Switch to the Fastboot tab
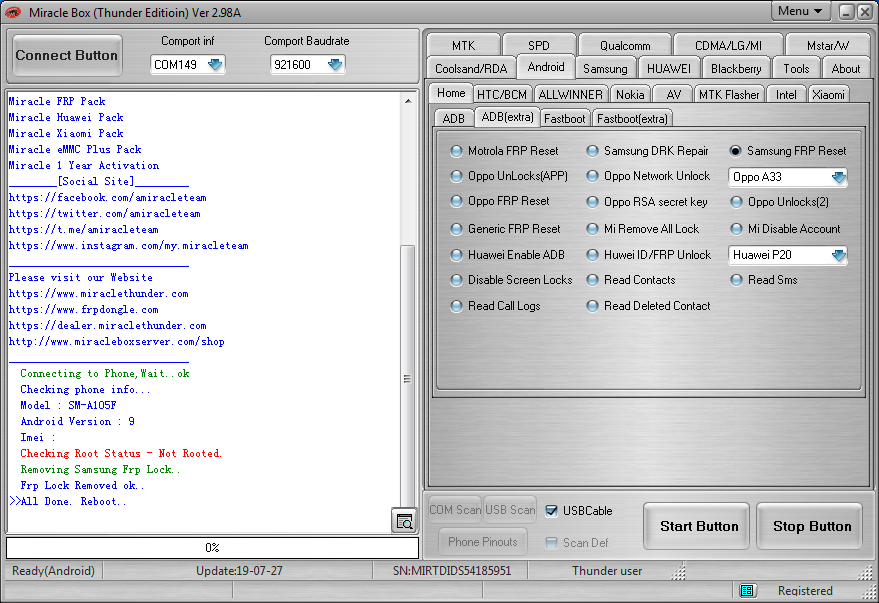879x603 pixels. point(565,119)
